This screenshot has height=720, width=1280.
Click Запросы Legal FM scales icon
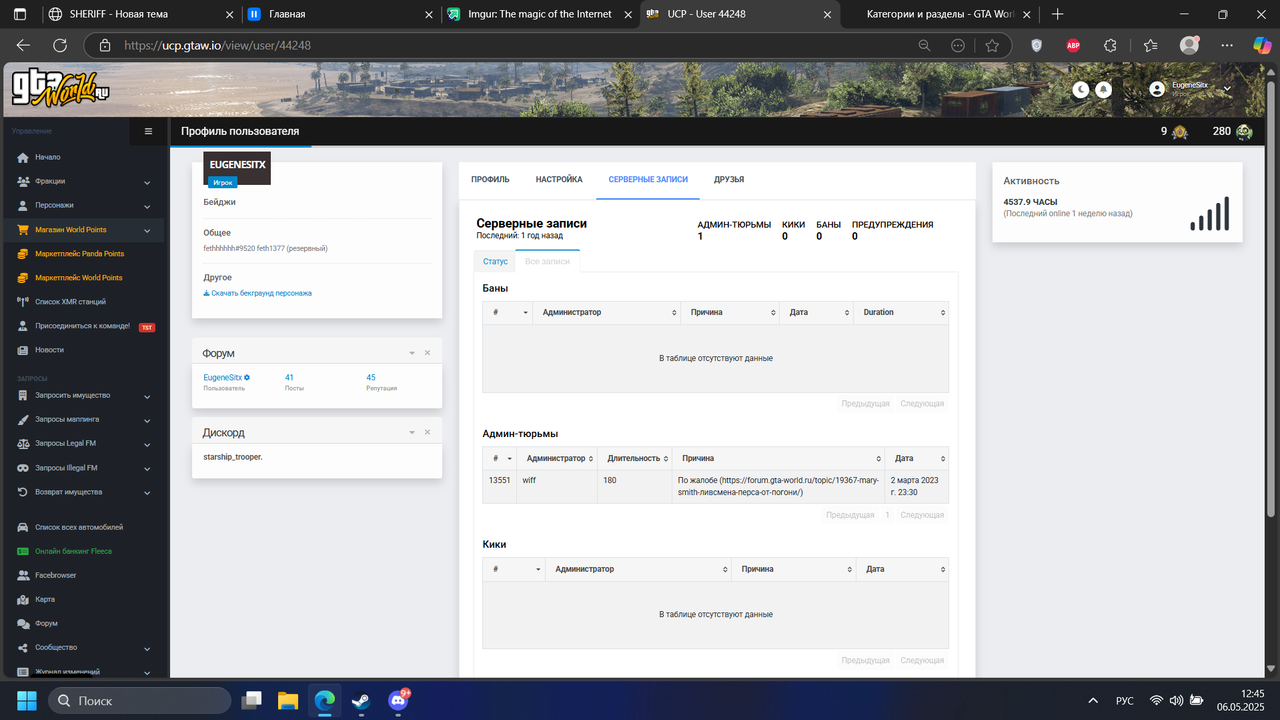[23, 443]
